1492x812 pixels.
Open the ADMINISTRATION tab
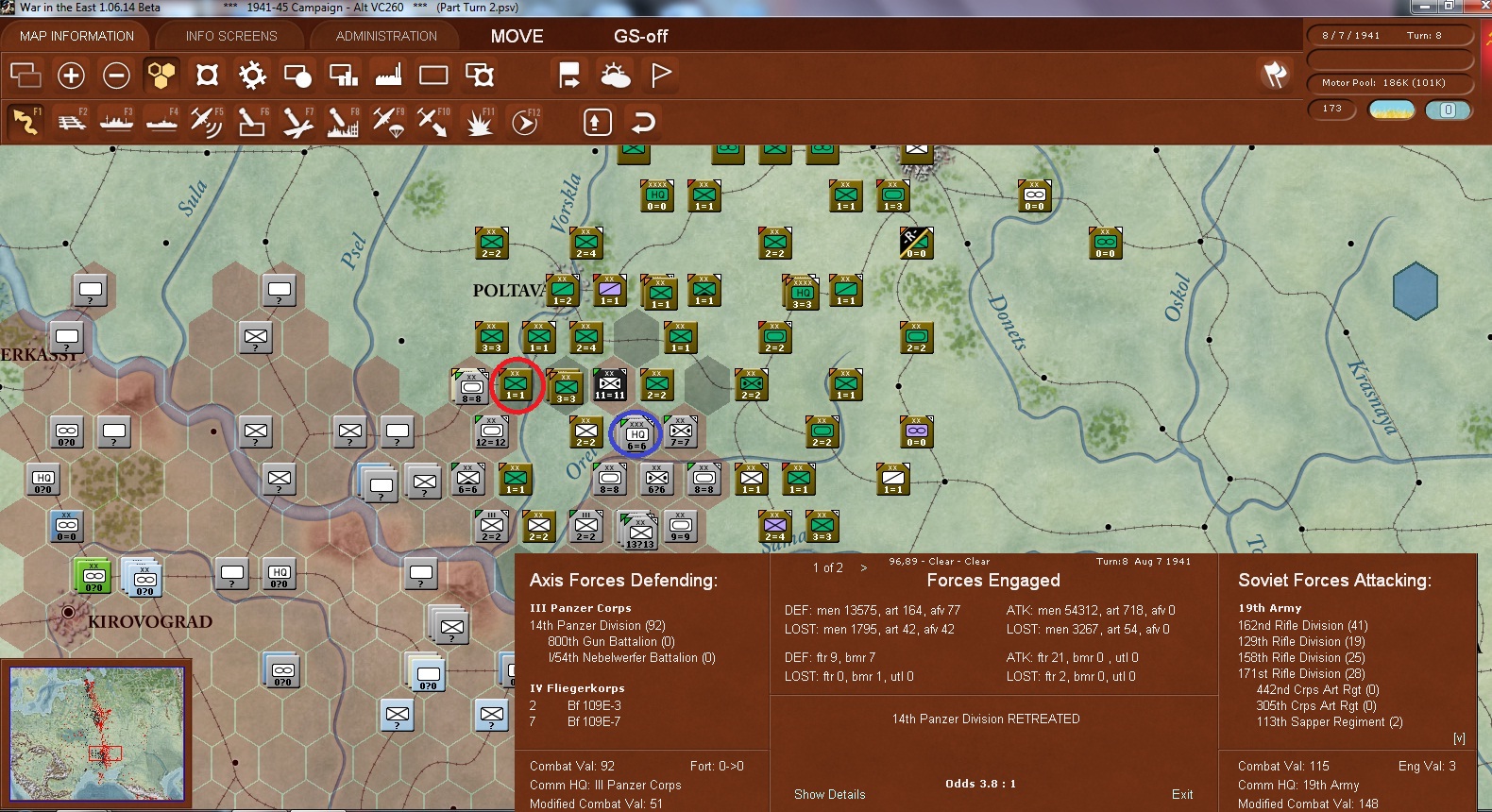point(386,36)
